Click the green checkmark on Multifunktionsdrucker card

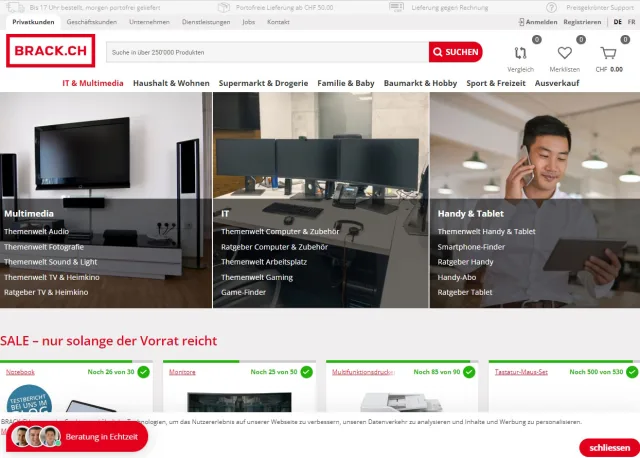tap(469, 372)
